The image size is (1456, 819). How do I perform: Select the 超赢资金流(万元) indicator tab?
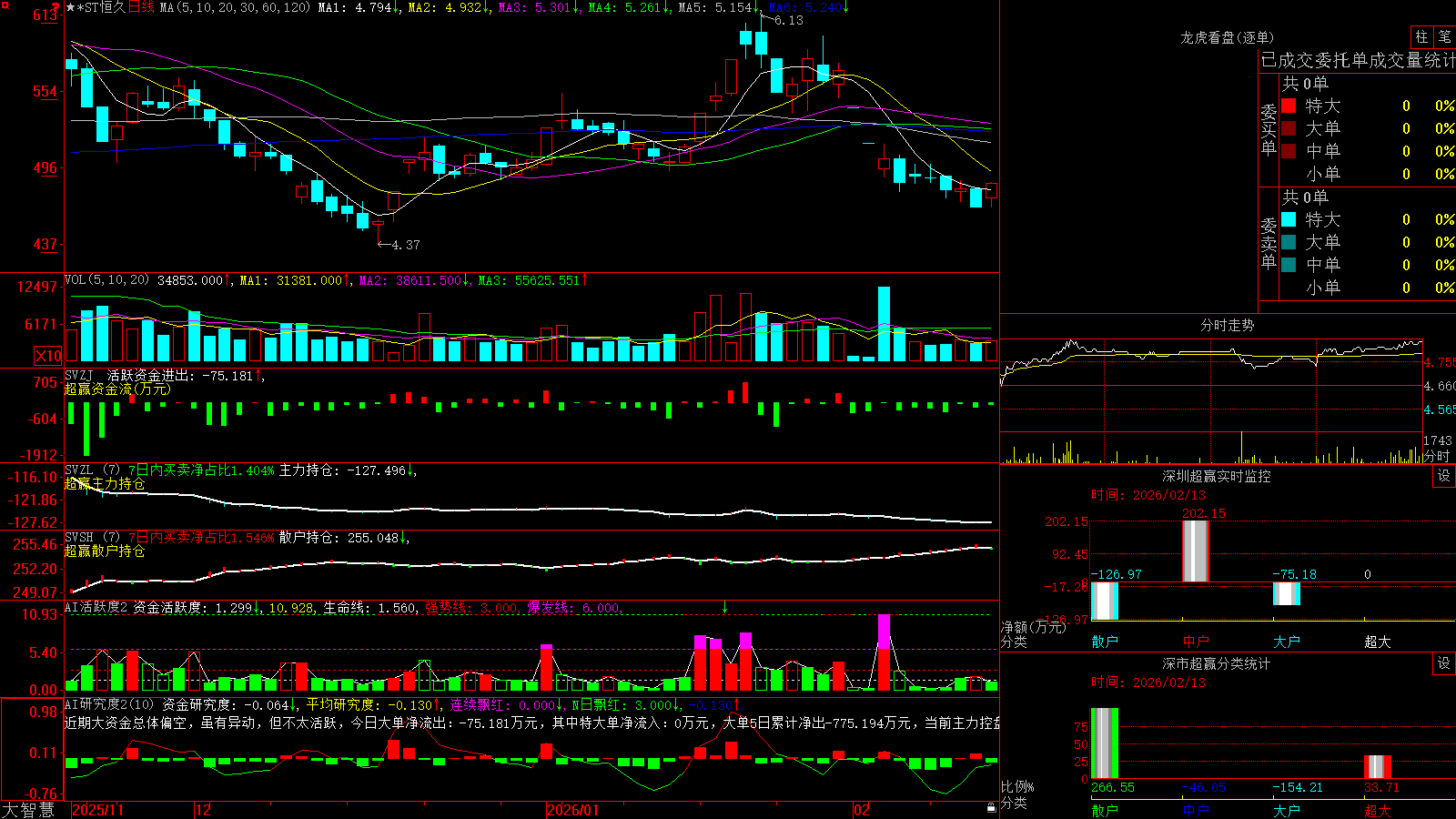(x=117, y=389)
